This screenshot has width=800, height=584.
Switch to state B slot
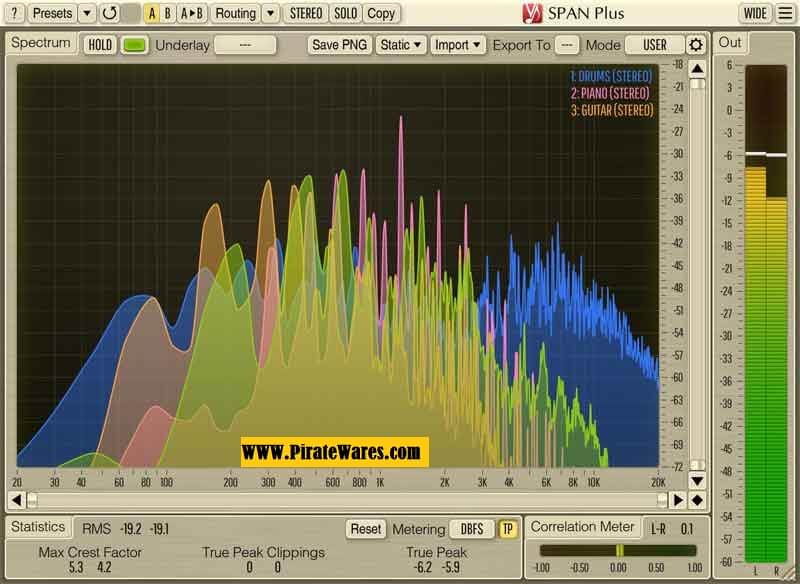click(168, 13)
